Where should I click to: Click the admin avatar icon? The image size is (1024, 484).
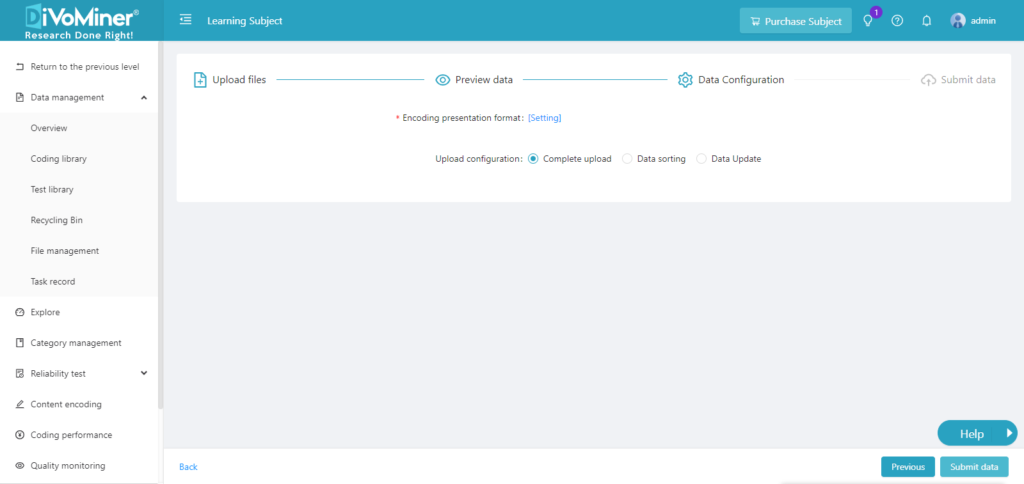point(958,20)
